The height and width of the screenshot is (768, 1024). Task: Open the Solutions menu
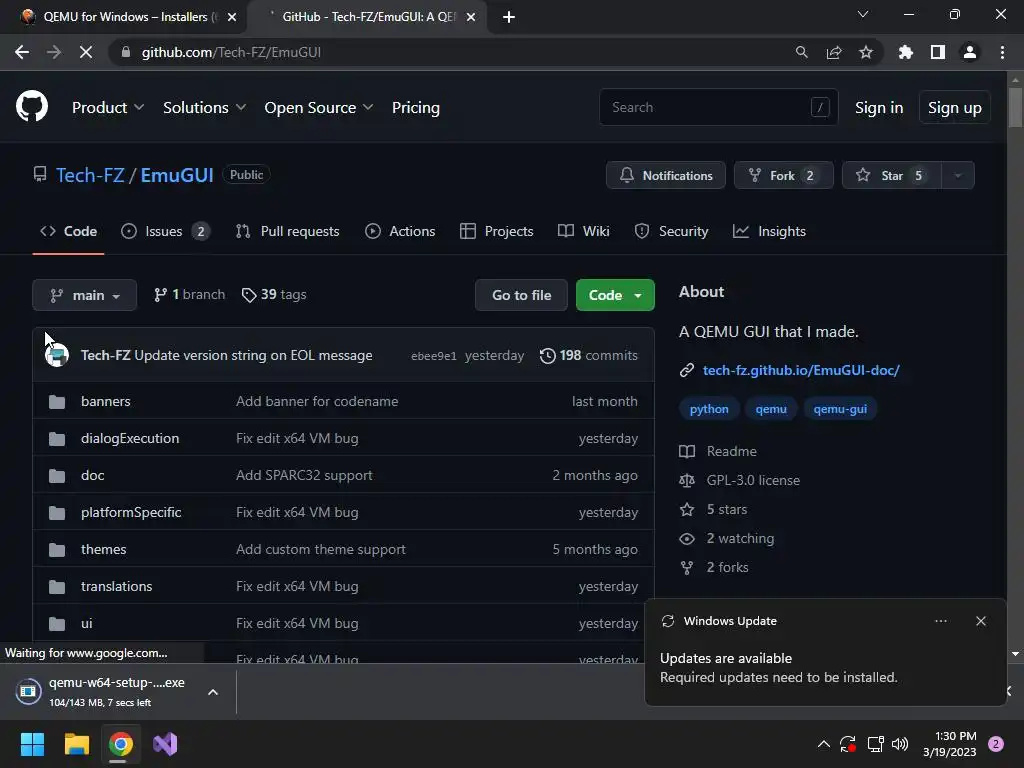coord(204,107)
